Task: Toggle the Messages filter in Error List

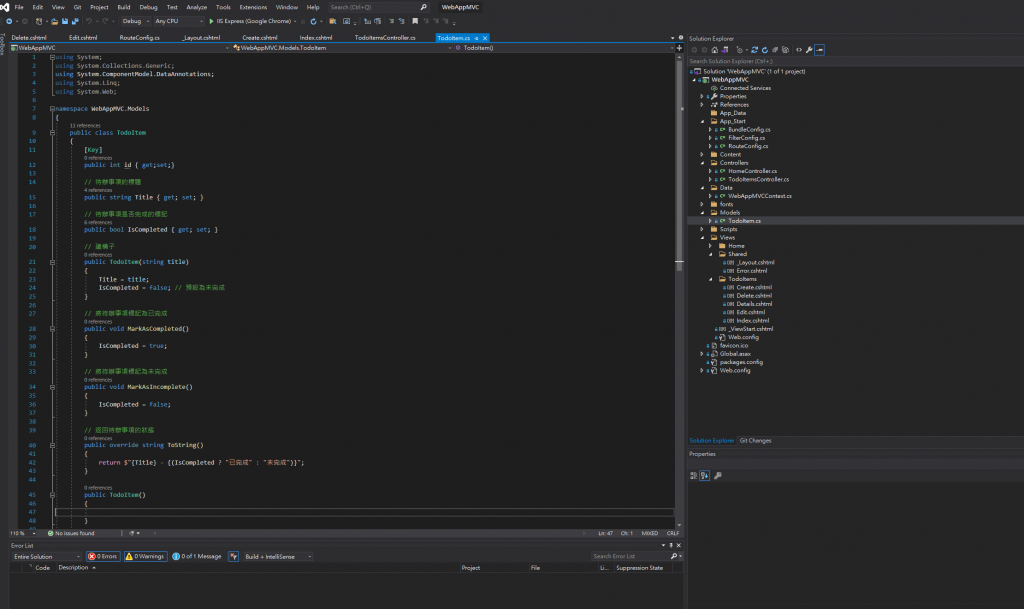Action: click(197, 556)
